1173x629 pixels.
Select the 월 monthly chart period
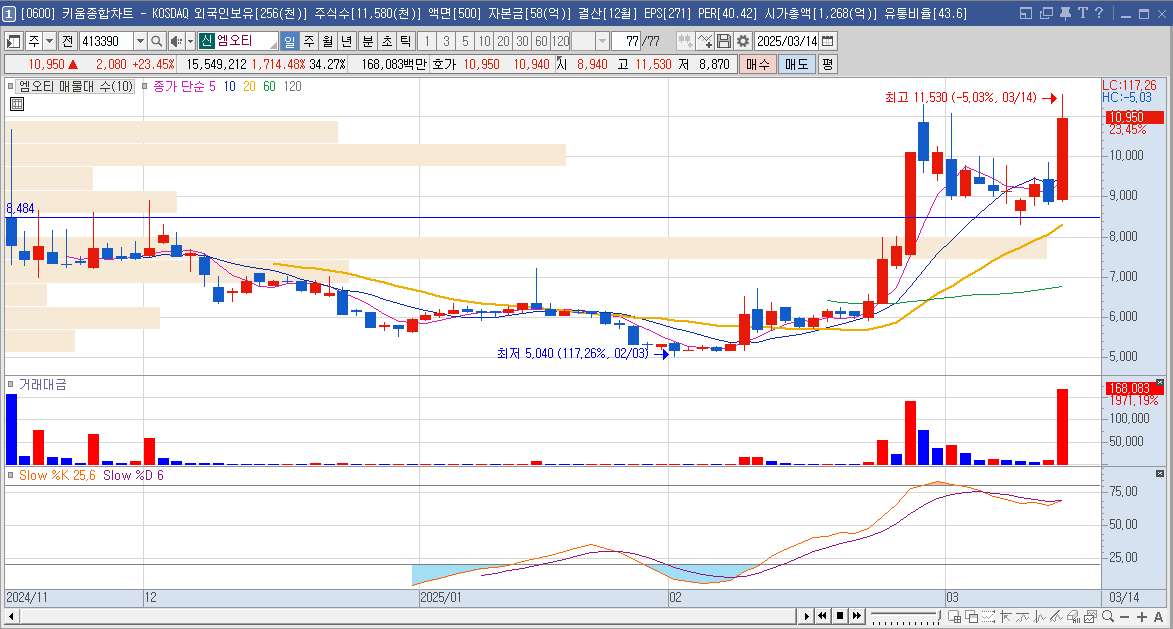(327, 41)
